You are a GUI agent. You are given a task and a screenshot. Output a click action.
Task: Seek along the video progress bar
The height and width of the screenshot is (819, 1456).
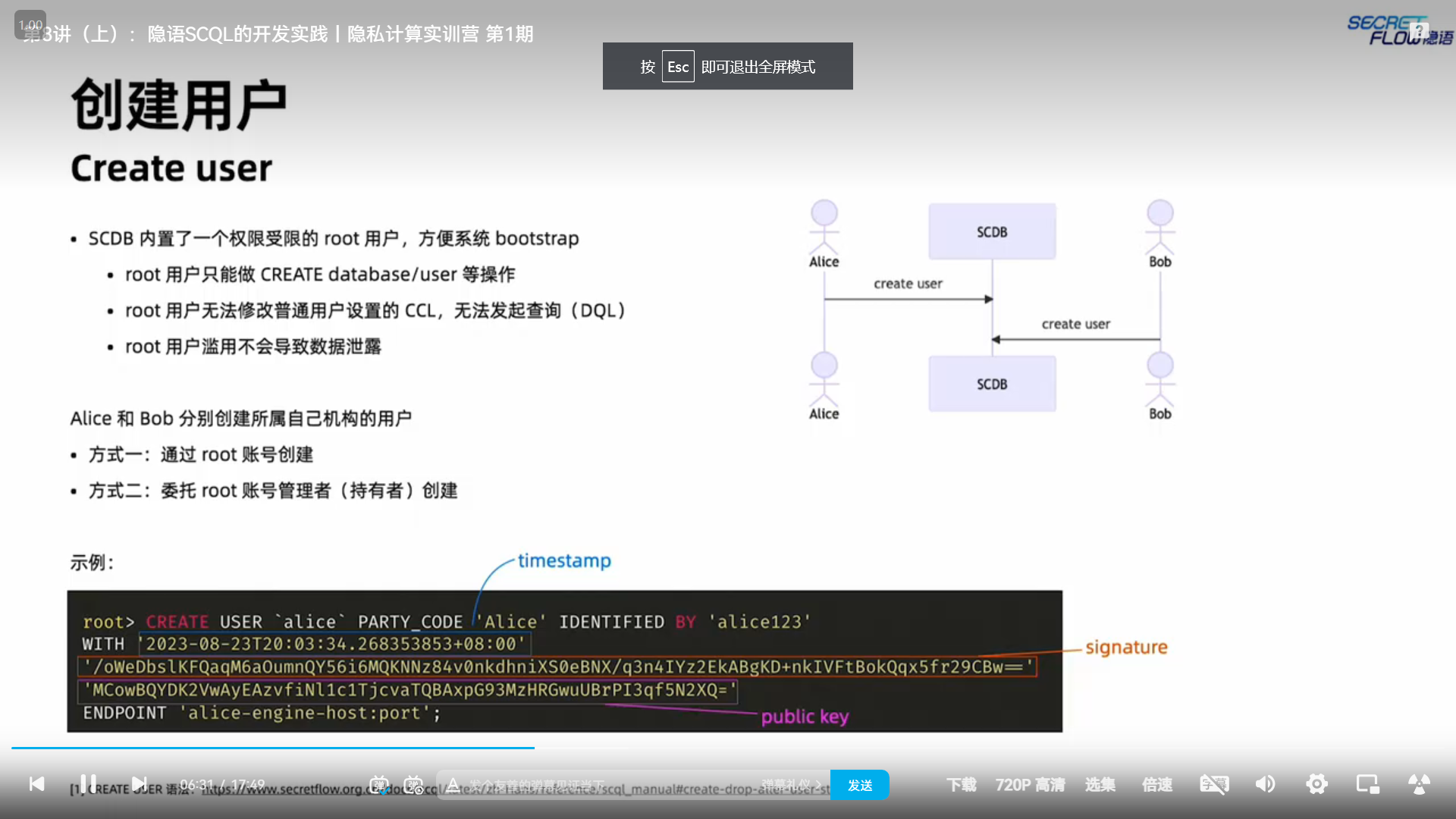click(x=728, y=748)
